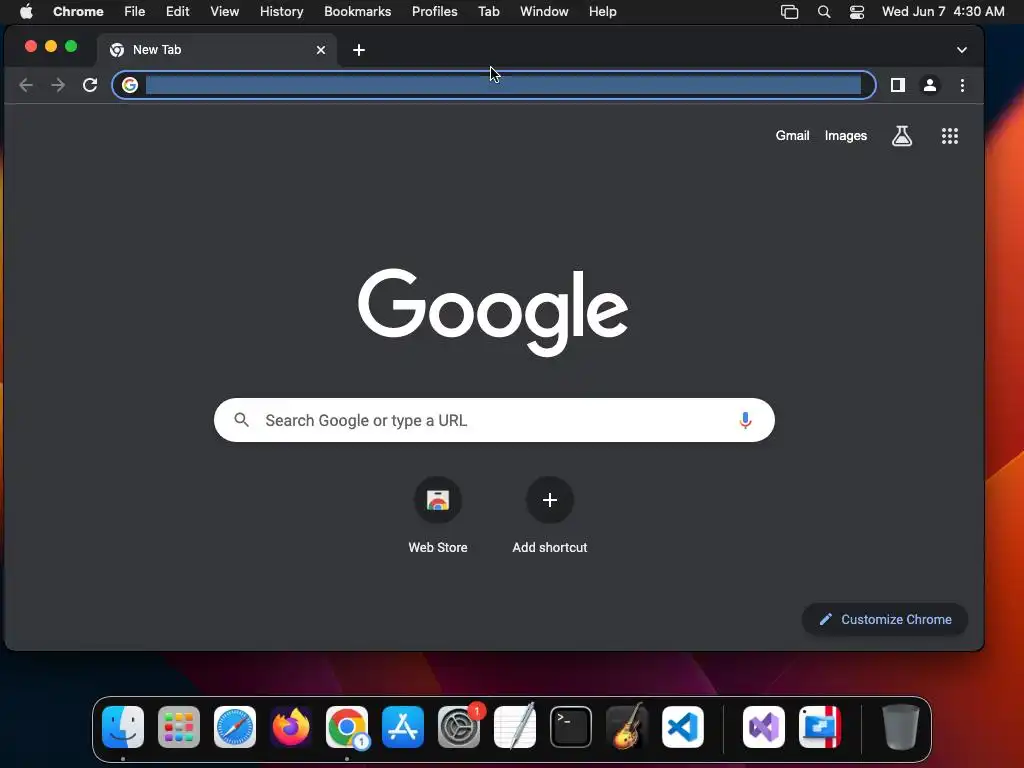This screenshot has height=768, width=1024.
Task: Open a new tab with plus button
Action: [x=359, y=50]
